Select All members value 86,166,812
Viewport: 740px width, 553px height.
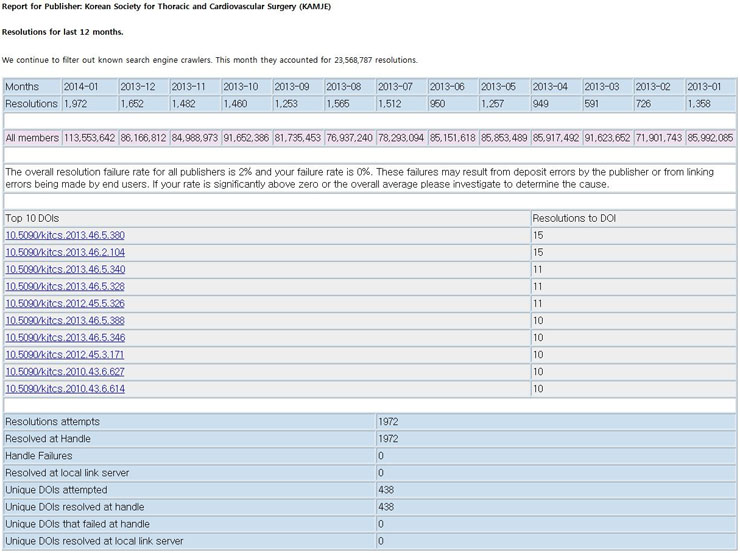(x=143, y=138)
